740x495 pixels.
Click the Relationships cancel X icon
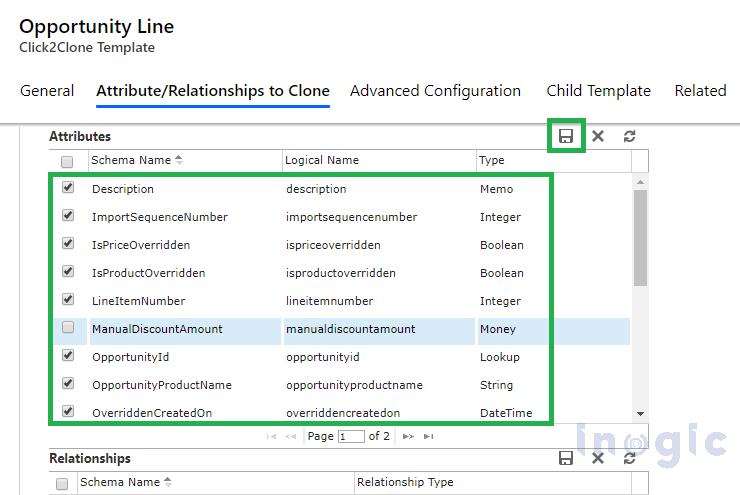tap(598, 458)
